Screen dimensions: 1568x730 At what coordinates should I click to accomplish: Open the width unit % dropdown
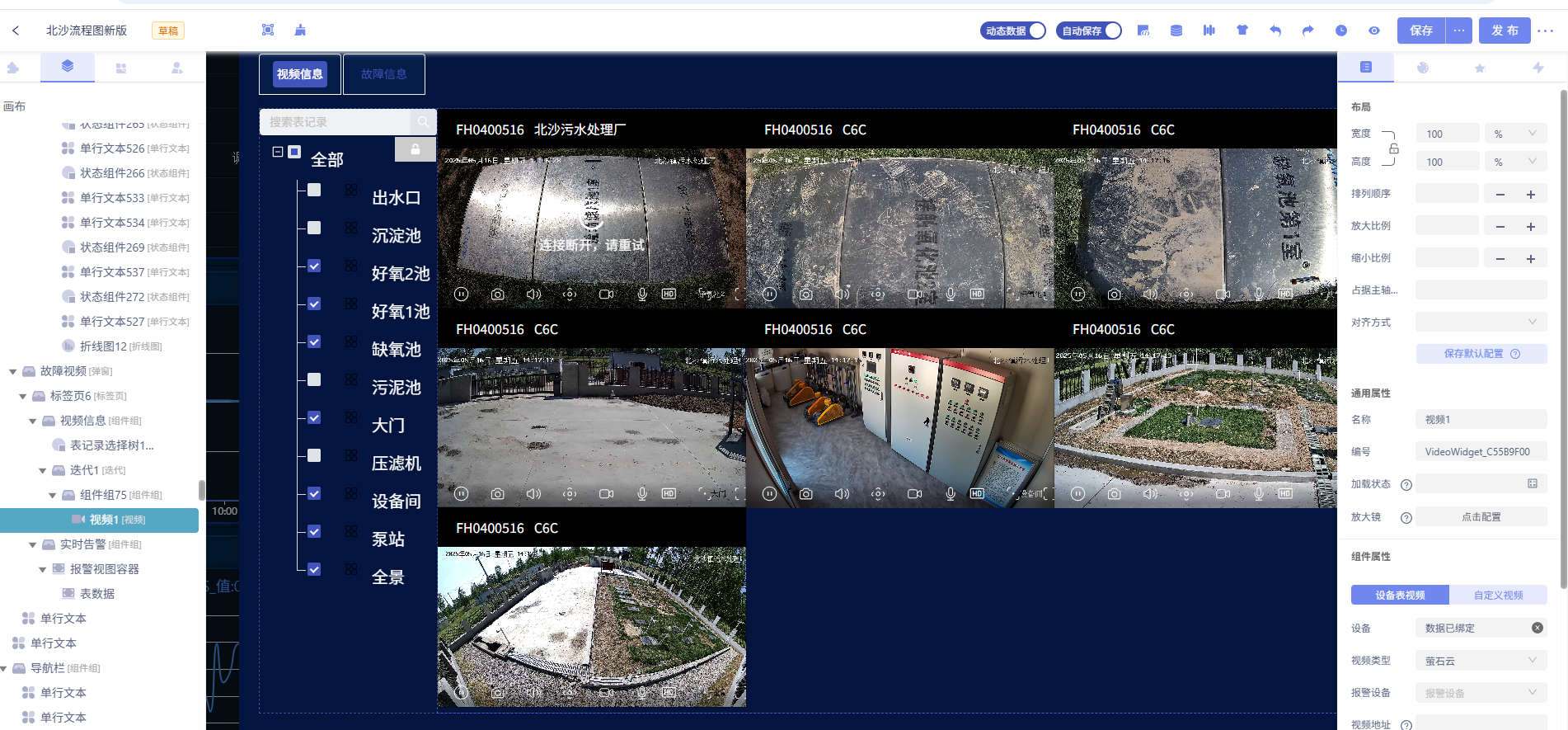(1515, 134)
